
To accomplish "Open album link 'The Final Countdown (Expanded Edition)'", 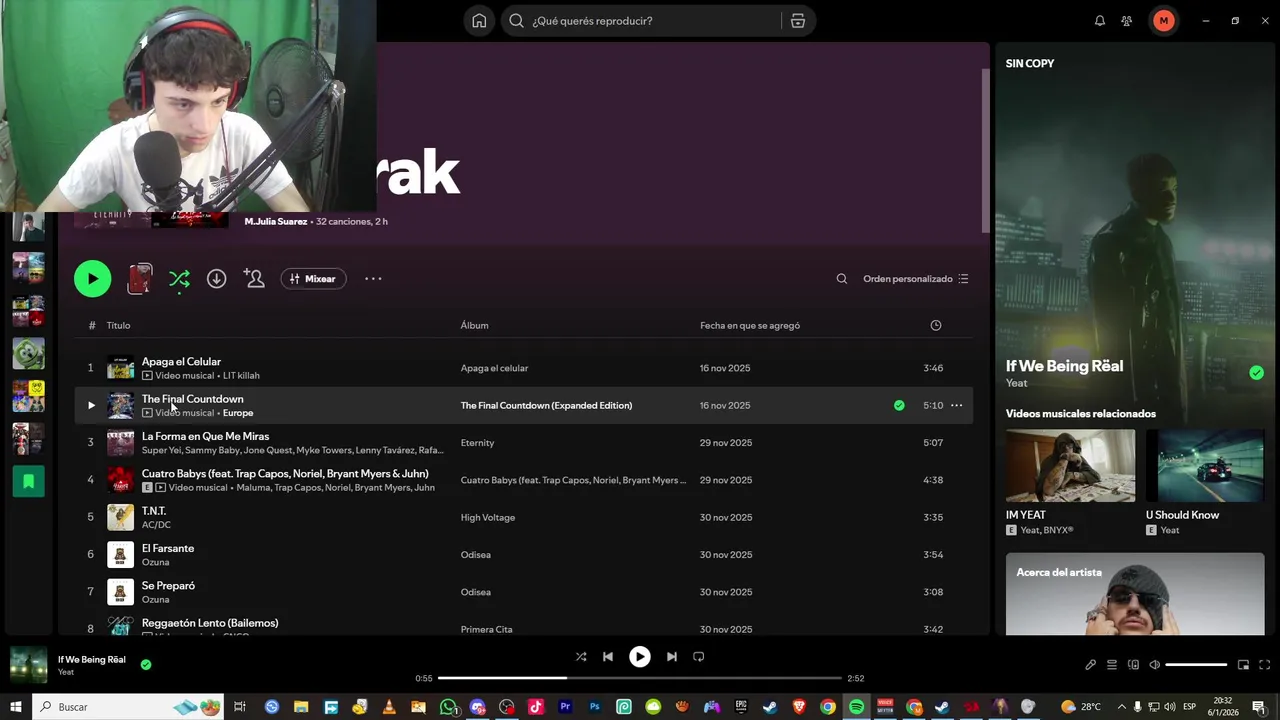I will tap(546, 405).
